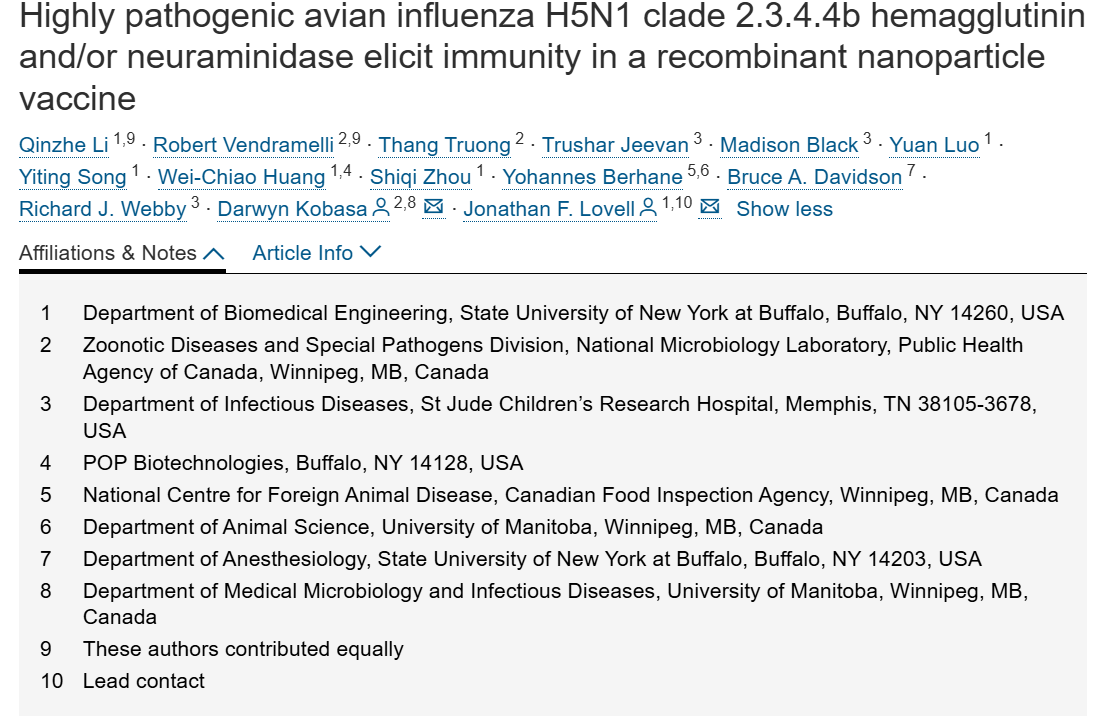The height and width of the screenshot is (720, 1100).
Task: Open the Article Info tab
Action: [x=316, y=253]
